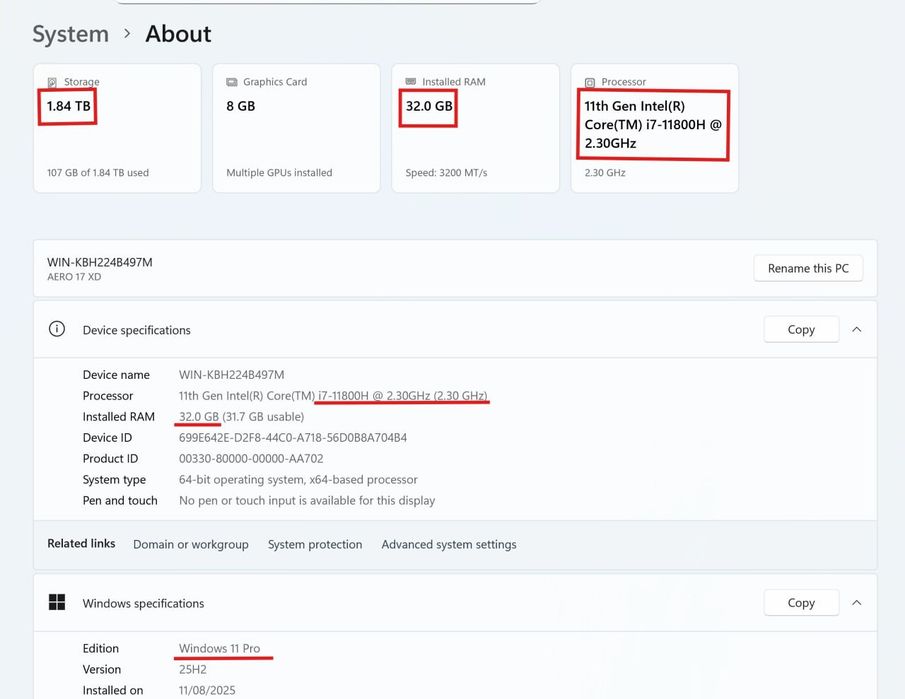Click the 'Device specifications' section title
Image resolution: width=905 pixels, height=699 pixels.
tap(136, 330)
